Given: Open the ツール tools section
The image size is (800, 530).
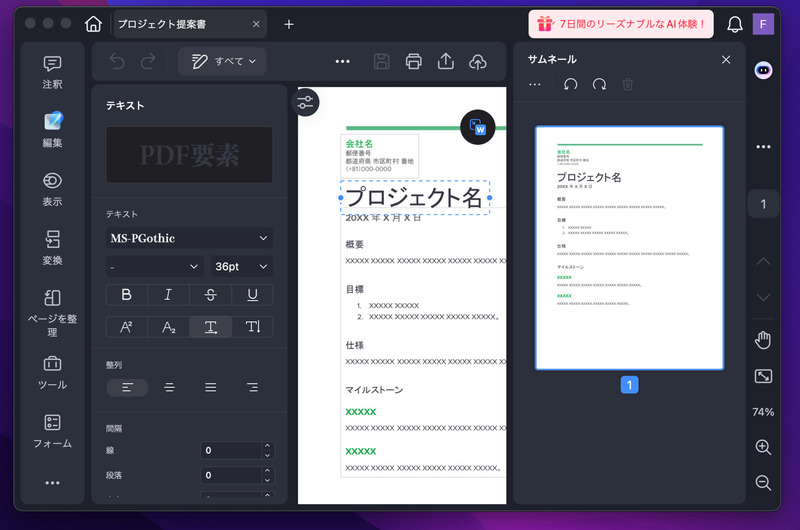Looking at the screenshot, I should click(52, 373).
